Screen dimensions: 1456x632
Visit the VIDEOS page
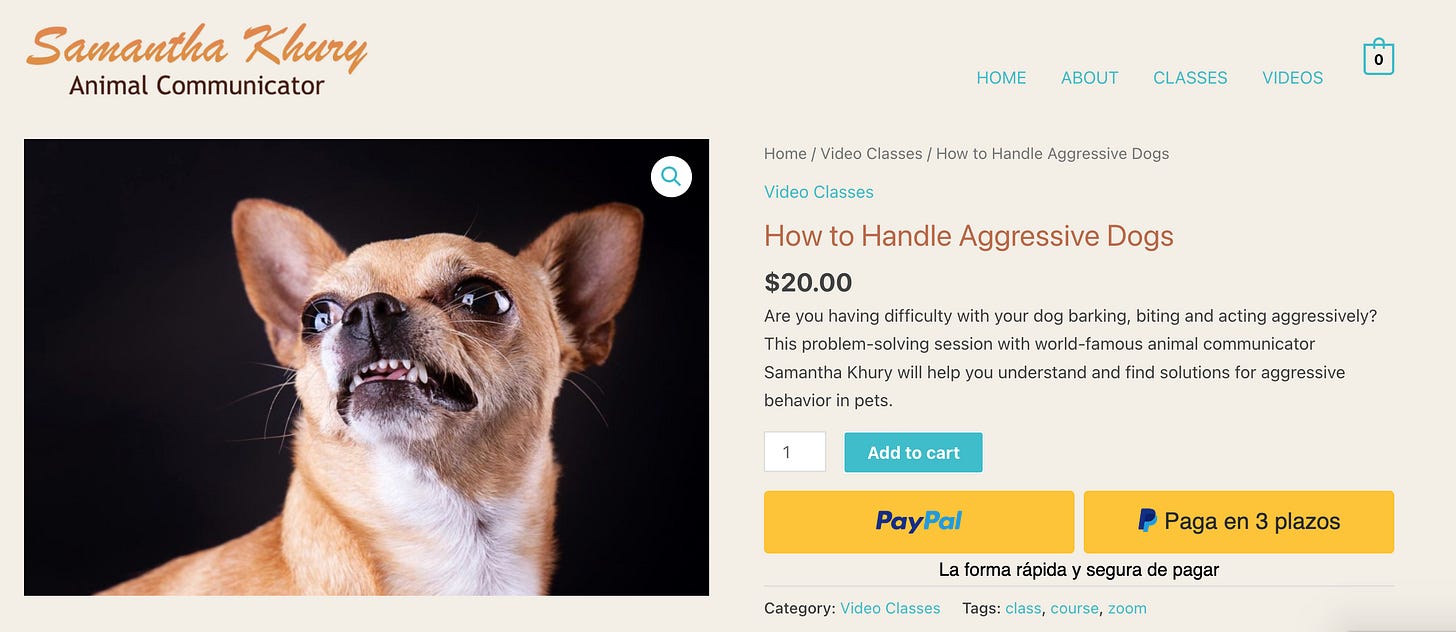(x=1292, y=78)
